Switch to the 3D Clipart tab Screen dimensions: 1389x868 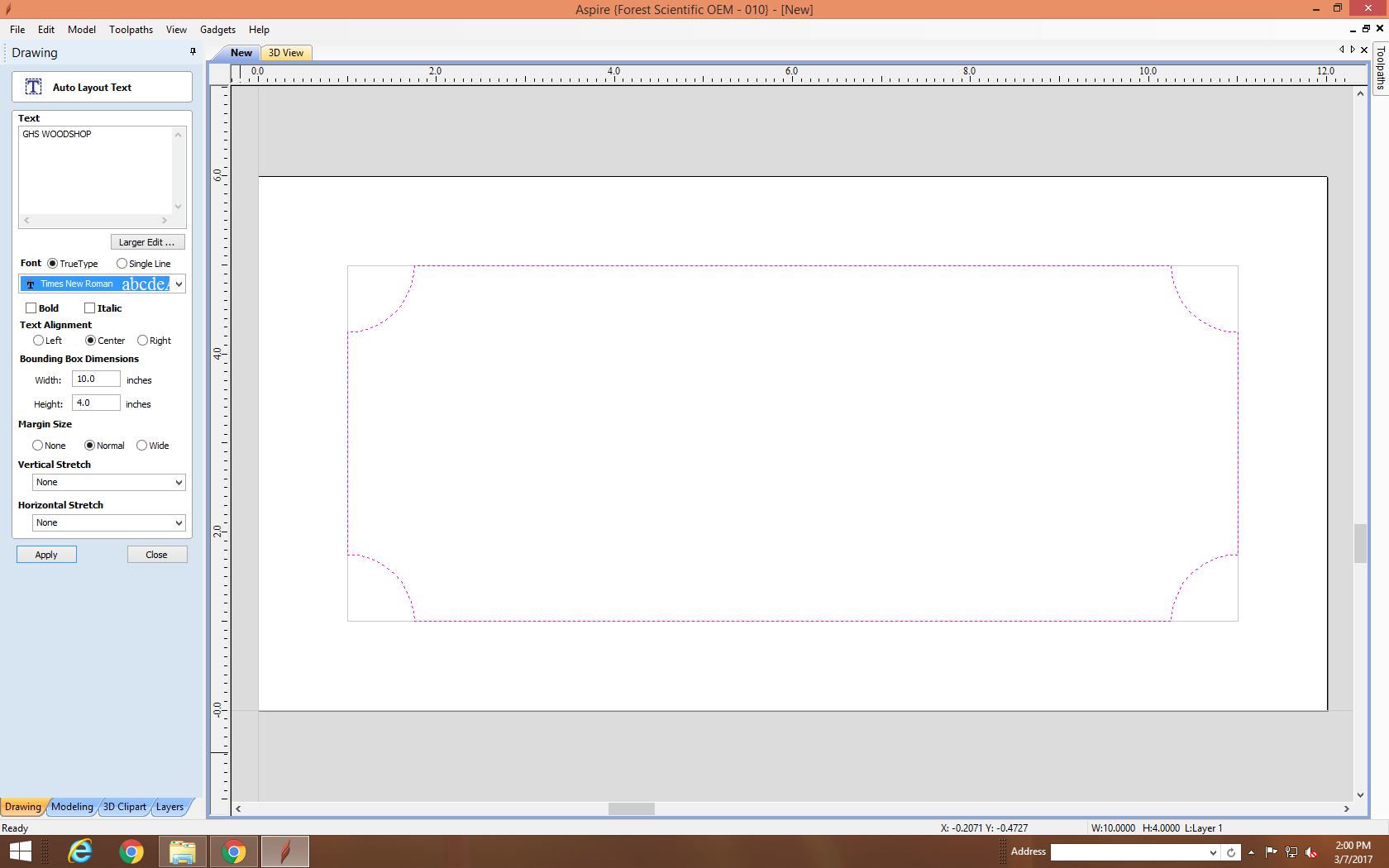pyautogui.click(x=125, y=807)
